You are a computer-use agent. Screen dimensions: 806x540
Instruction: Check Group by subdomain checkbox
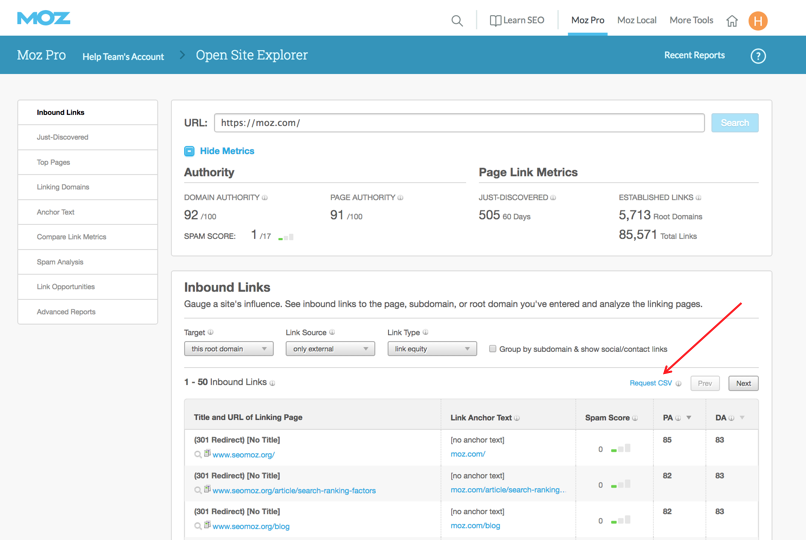pyautogui.click(x=492, y=349)
